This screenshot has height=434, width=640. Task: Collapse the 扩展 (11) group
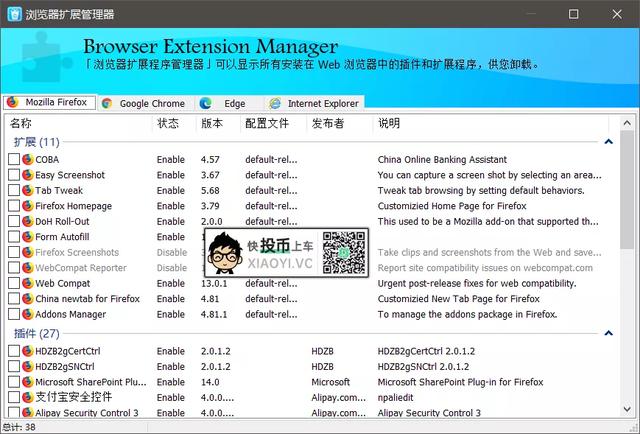pyautogui.click(x=609, y=142)
